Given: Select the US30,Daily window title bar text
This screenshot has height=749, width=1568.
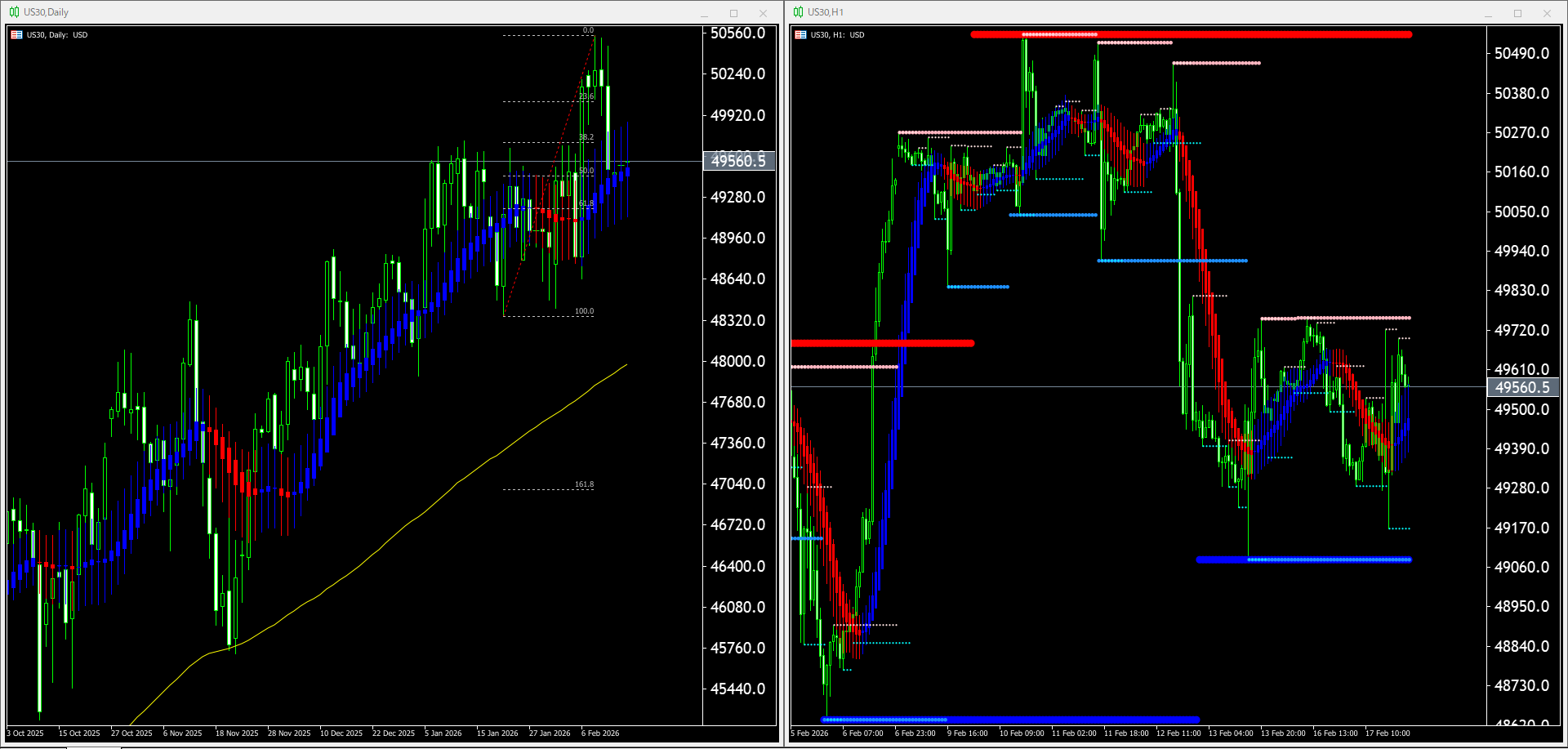Looking at the screenshot, I should (46, 12).
